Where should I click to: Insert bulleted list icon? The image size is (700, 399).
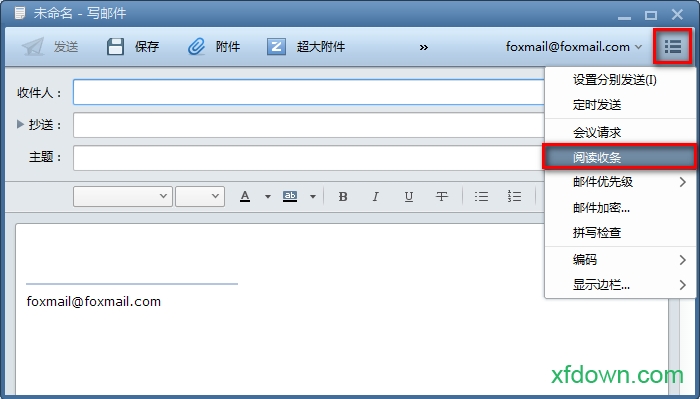click(x=481, y=196)
